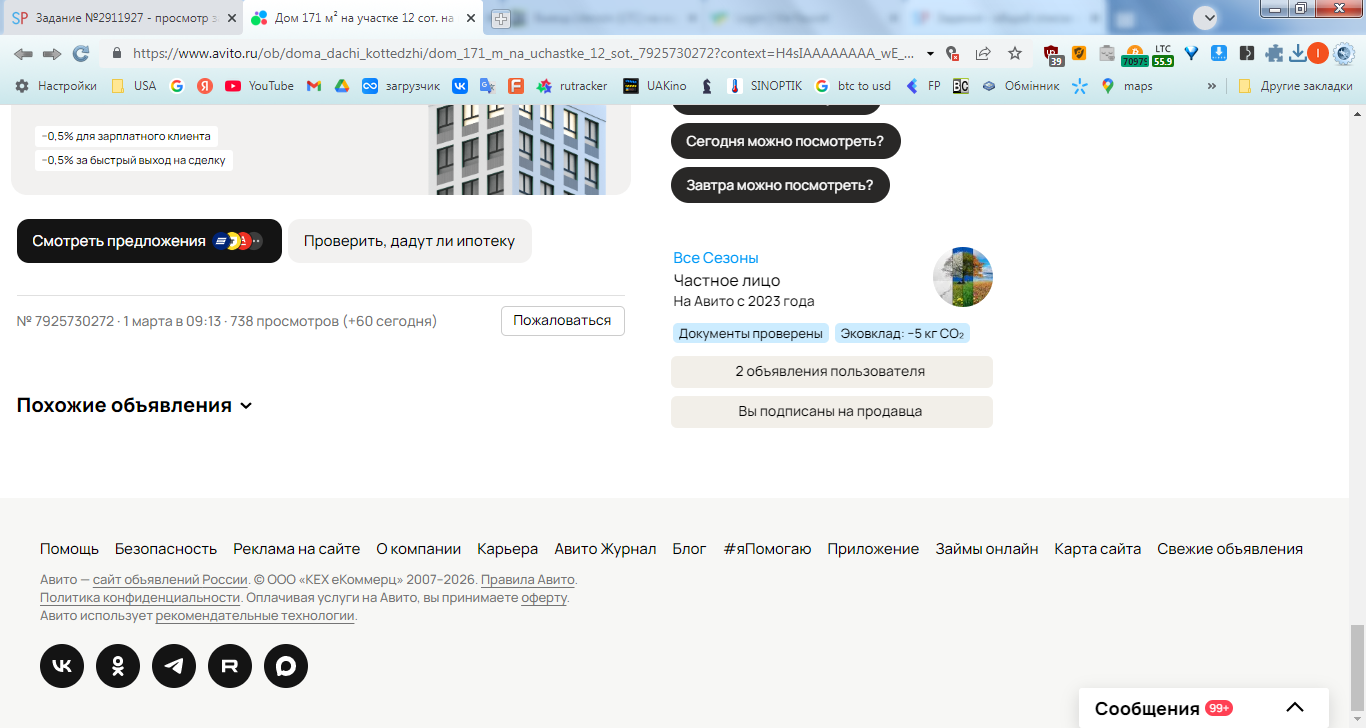This screenshot has width=1366, height=728.
Task: Open seller profile Все Сезоны
Action: [x=716, y=258]
